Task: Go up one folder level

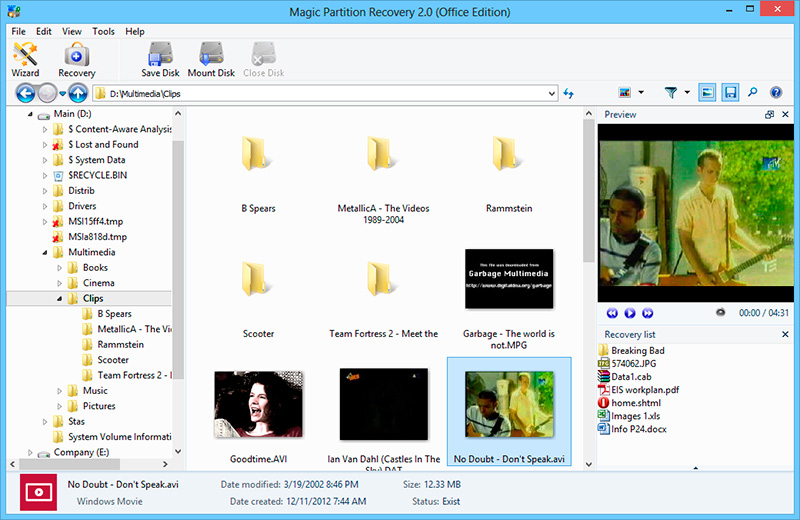Action: (78, 93)
